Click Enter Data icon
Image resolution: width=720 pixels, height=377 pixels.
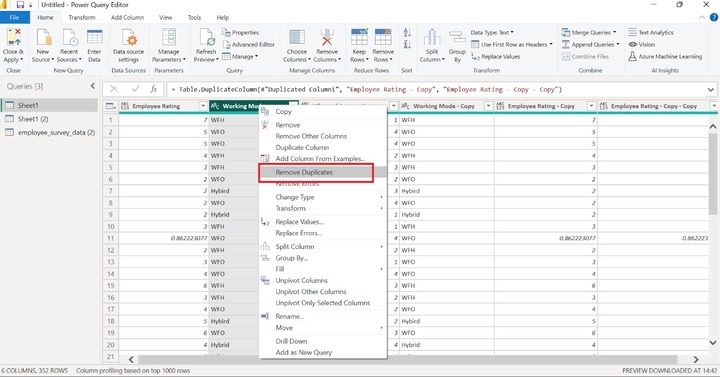95,37
